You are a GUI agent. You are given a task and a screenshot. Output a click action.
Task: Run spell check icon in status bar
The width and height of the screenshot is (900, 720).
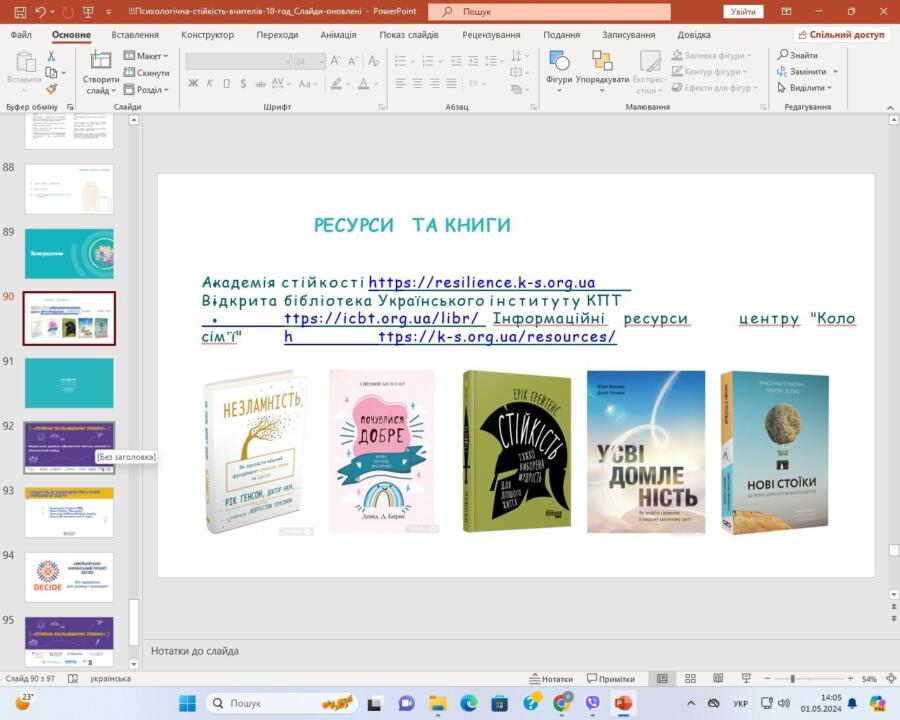click(x=73, y=679)
